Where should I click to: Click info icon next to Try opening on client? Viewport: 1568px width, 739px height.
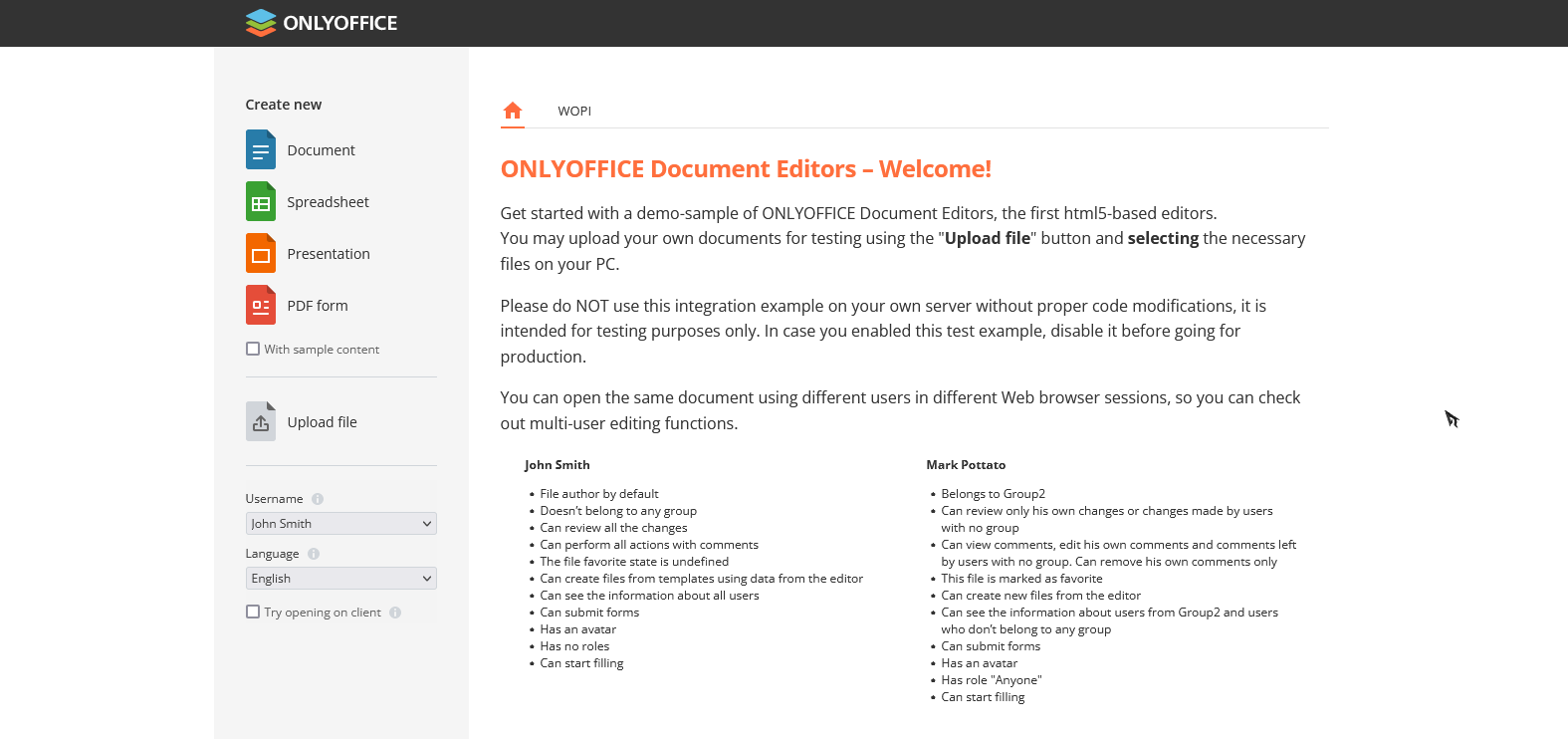(395, 613)
